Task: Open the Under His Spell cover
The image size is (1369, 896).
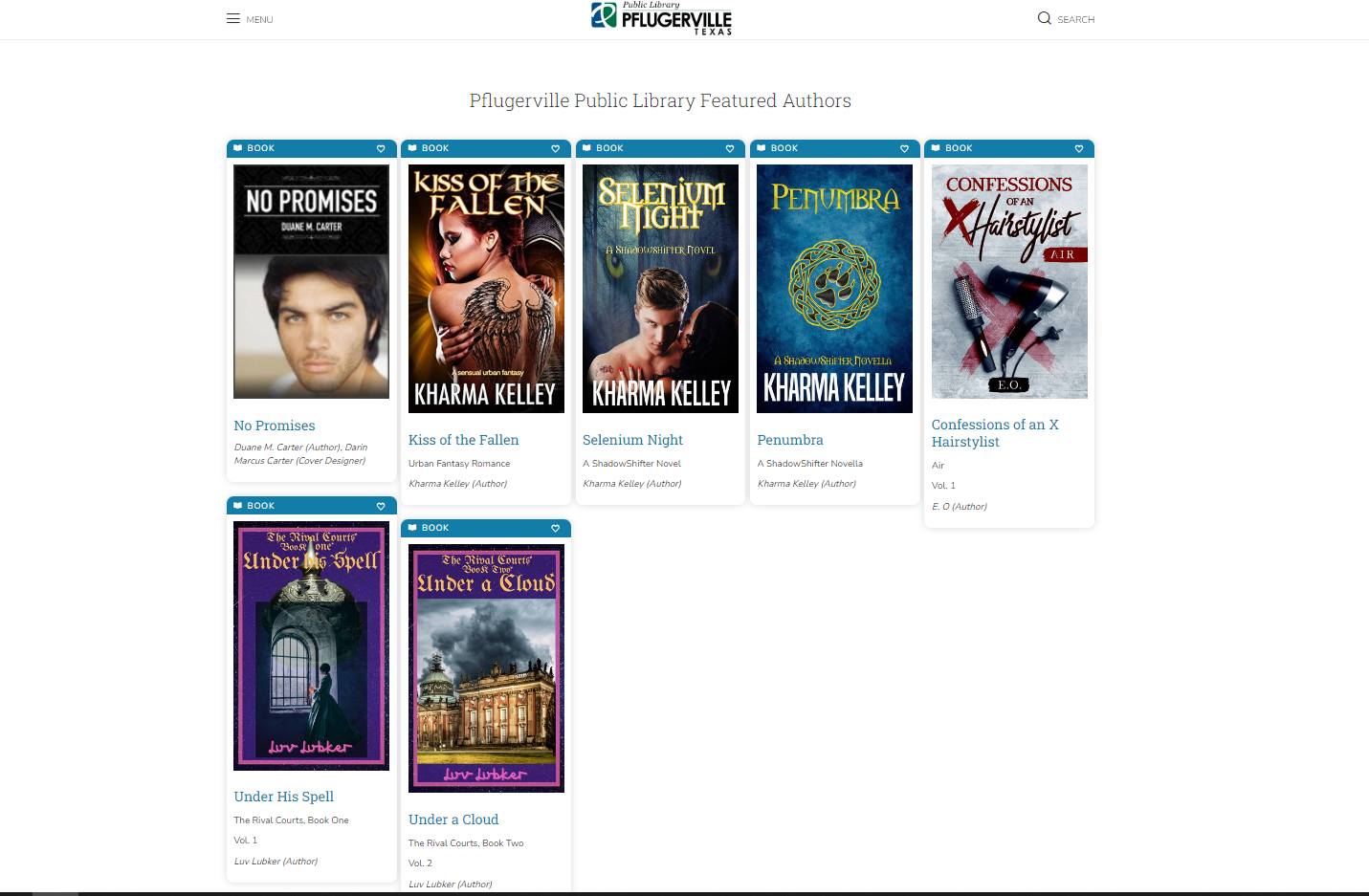Action: click(x=311, y=645)
